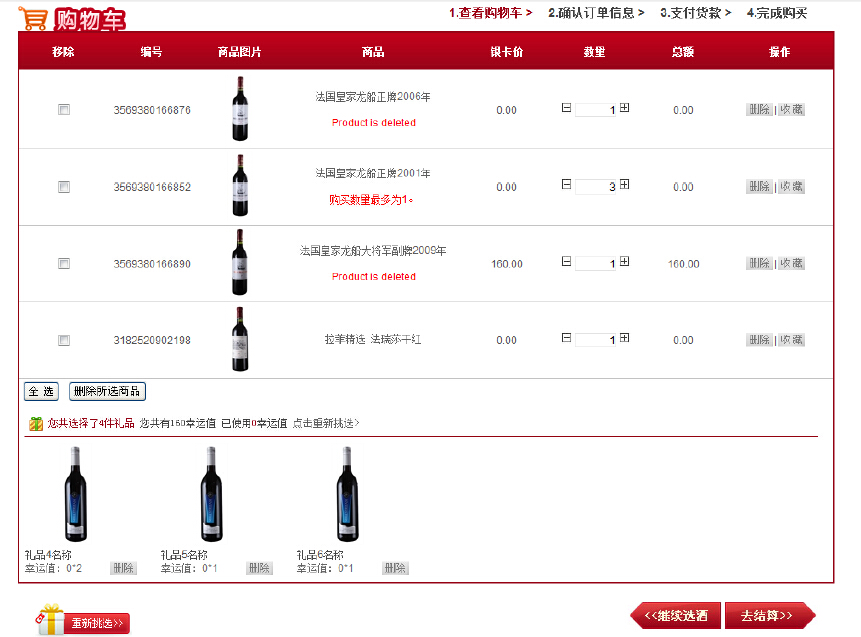Click the 继续选酒 continue shopping button

click(x=676, y=616)
